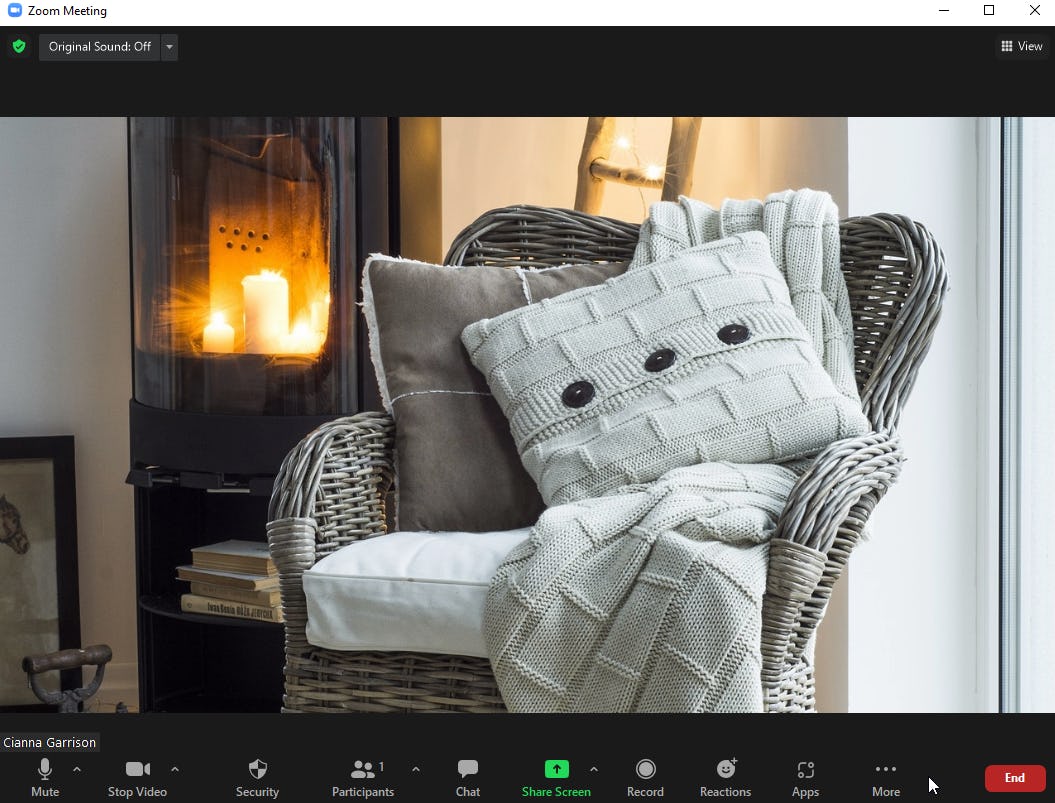
Task: Click the Cianna Garrison name label
Action: point(50,742)
